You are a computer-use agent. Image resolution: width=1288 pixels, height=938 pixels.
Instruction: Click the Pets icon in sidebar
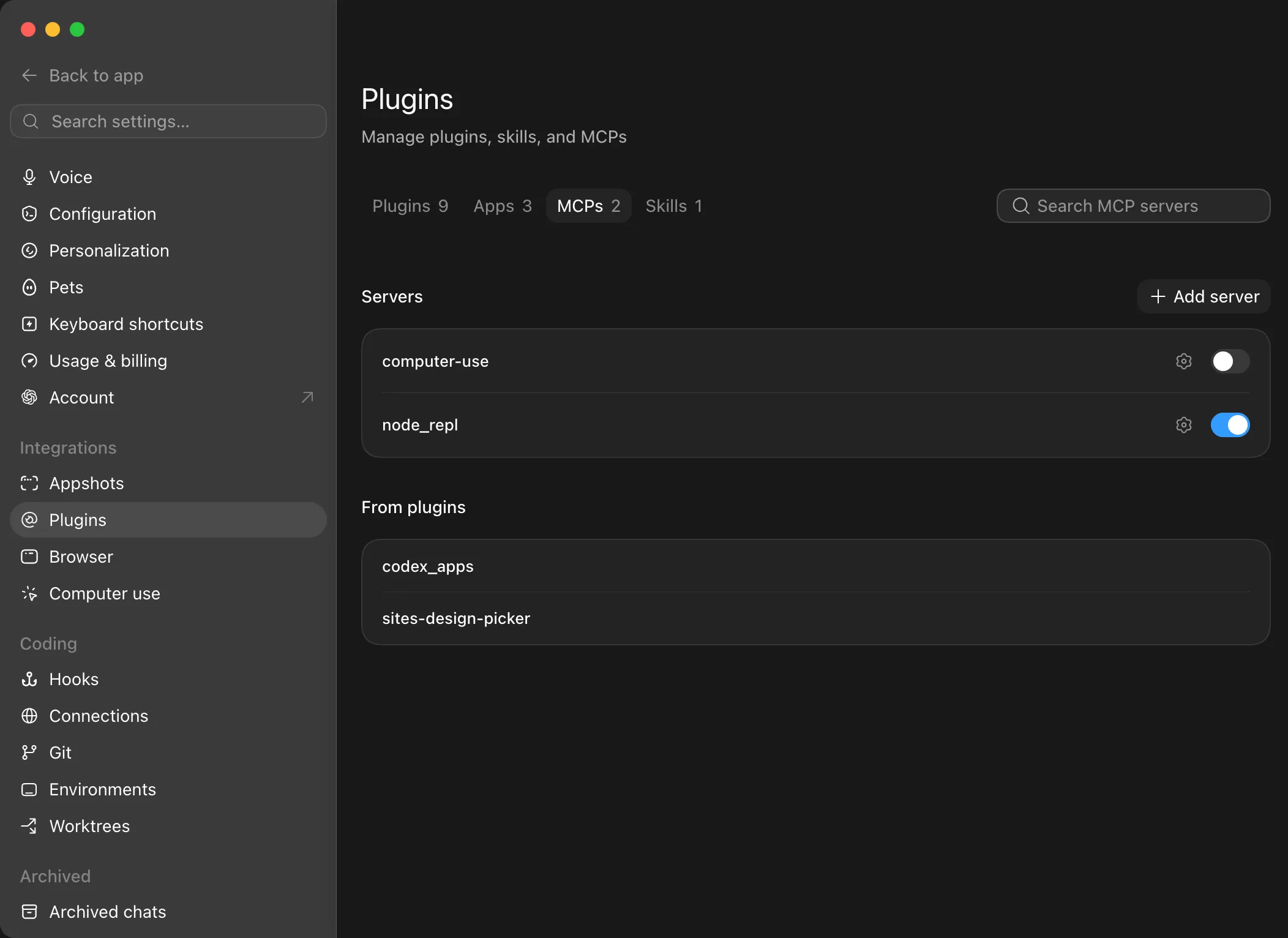(x=29, y=287)
